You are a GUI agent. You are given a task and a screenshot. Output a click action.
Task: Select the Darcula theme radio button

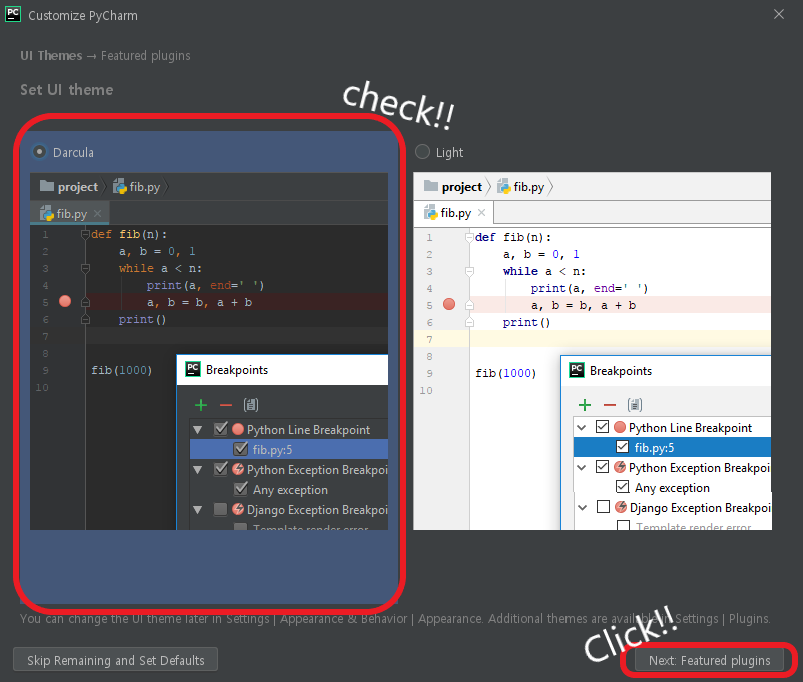(39, 152)
